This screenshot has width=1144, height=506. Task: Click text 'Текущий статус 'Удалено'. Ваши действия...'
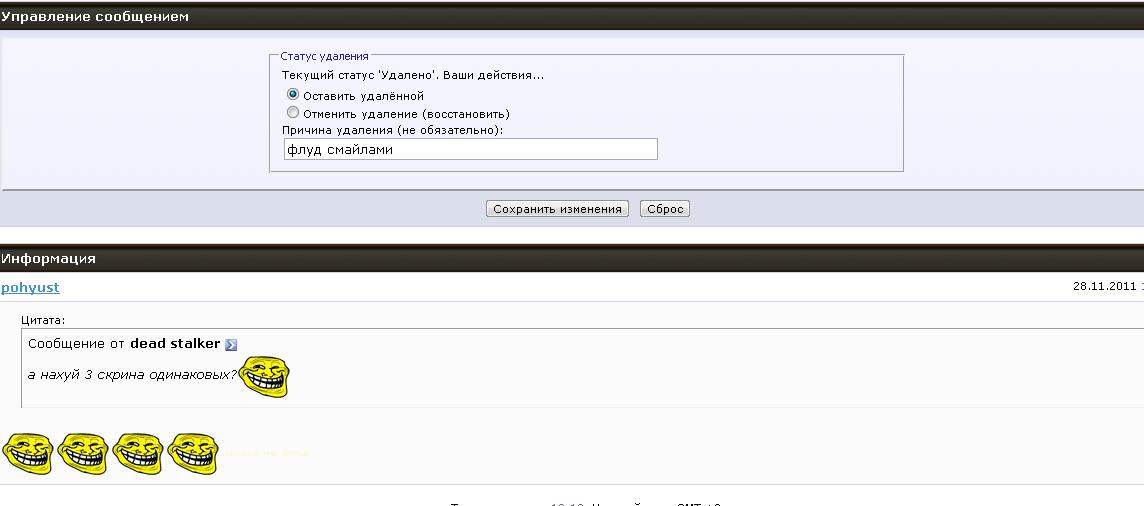point(413,75)
